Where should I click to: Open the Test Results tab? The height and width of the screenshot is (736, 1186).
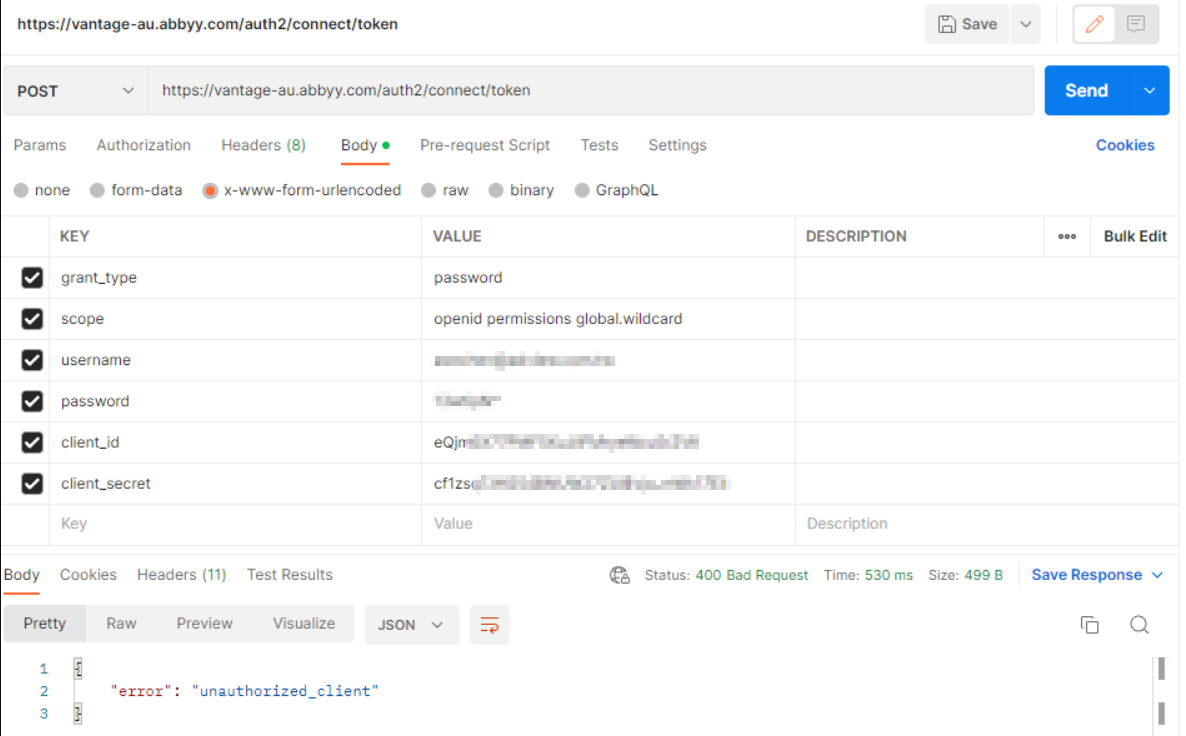pos(290,575)
